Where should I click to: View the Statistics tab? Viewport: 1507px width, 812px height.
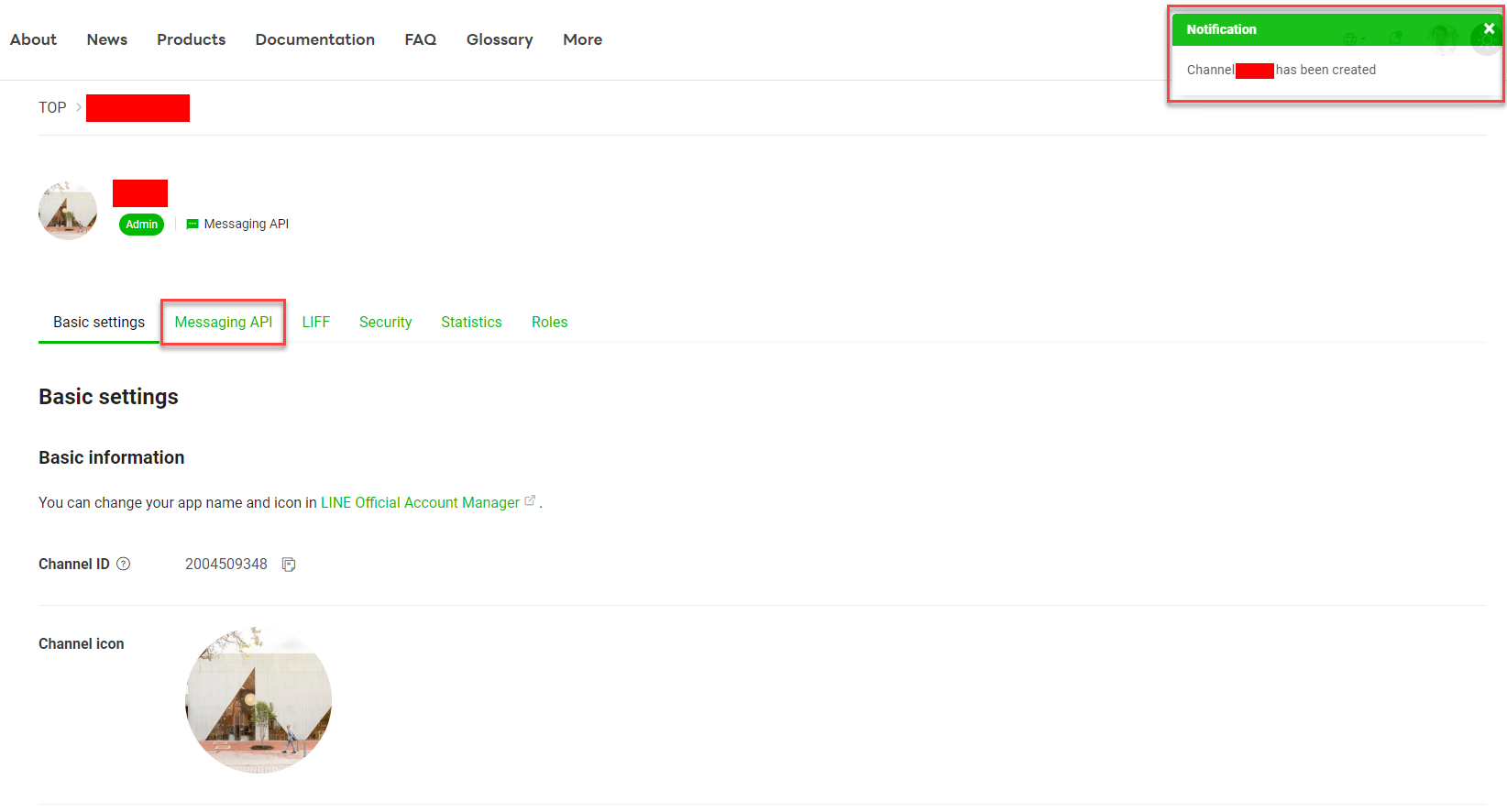[x=471, y=323]
